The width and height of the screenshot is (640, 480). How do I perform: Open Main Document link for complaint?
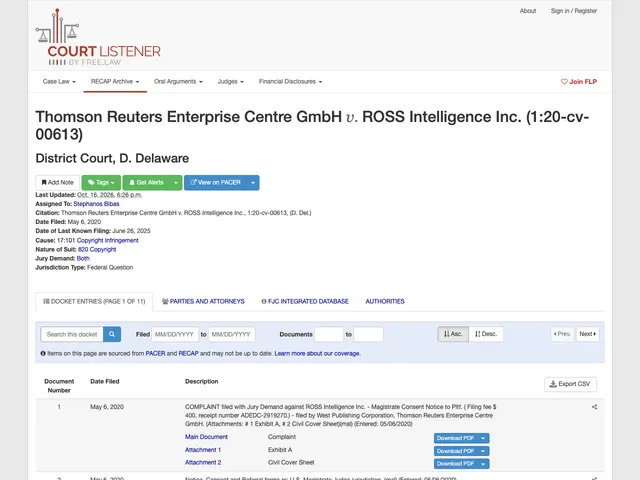pyautogui.click(x=206, y=437)
